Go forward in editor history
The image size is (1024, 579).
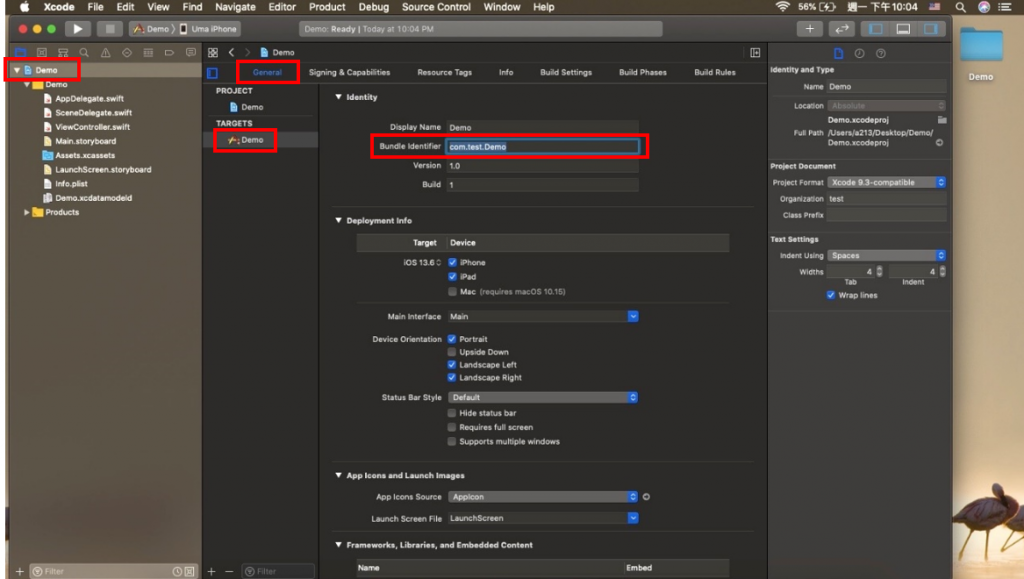[x=248, y=52]
